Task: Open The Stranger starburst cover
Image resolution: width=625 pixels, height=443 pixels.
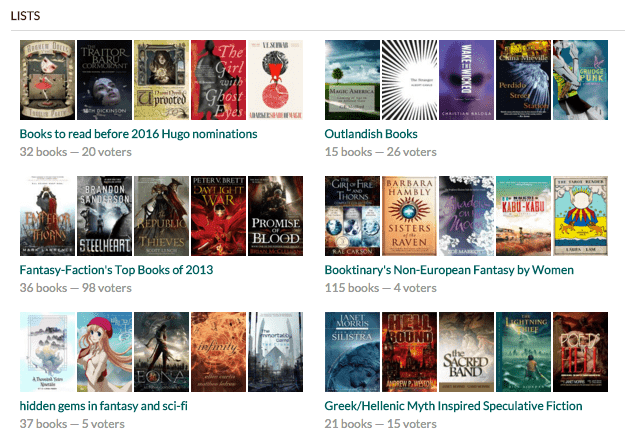Action: pyautogui.click(x=409, y=80)
